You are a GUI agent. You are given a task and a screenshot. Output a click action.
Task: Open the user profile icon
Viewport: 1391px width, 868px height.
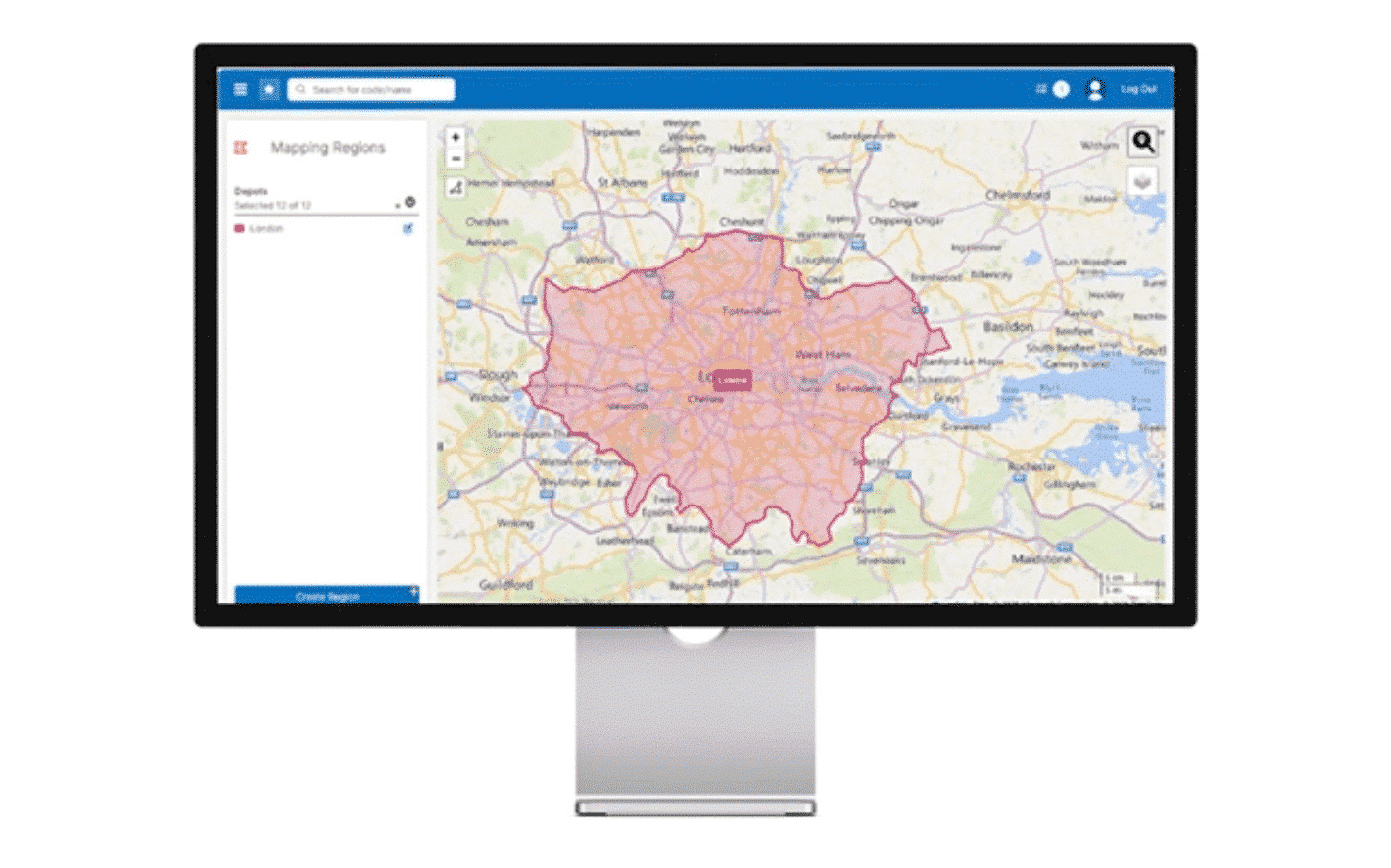pos(1095,89)
